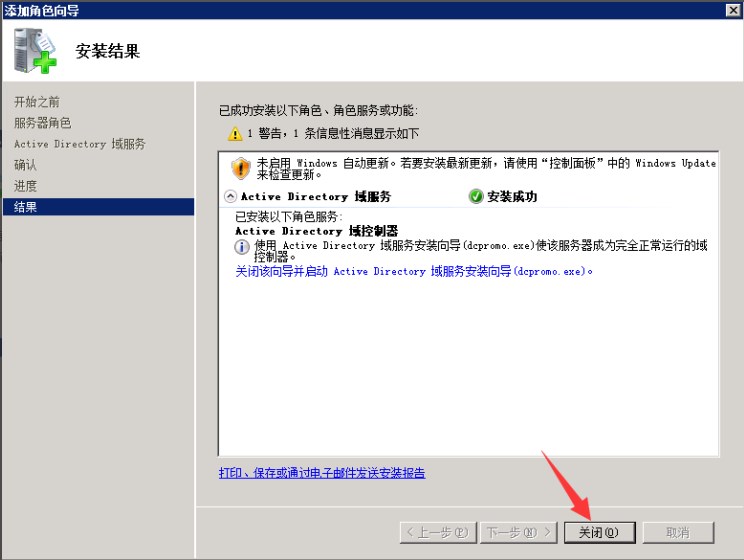The image size is (744, 560).
Task: Open 打印、保存或通过电子邮件发送安装报告 link
Action: point(322,473)
